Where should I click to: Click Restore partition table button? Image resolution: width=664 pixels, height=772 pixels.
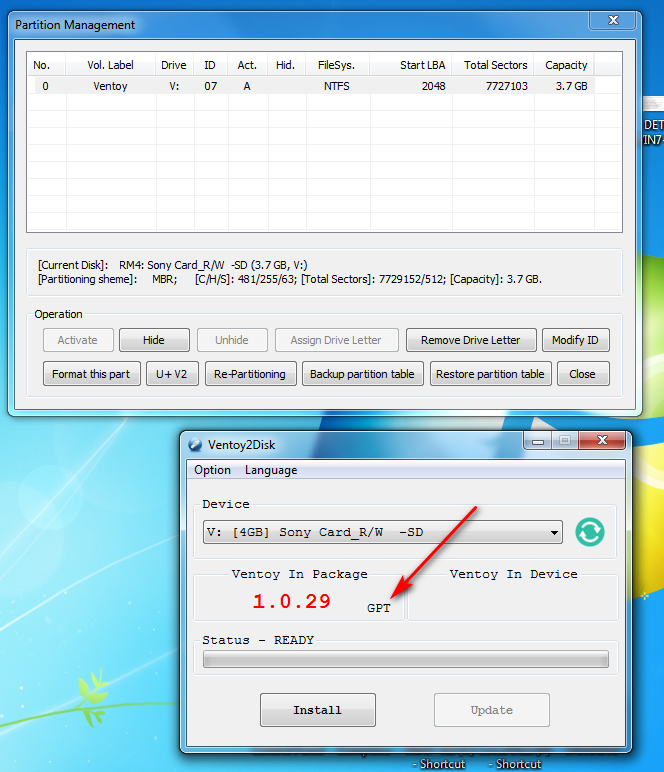(490, 374)
